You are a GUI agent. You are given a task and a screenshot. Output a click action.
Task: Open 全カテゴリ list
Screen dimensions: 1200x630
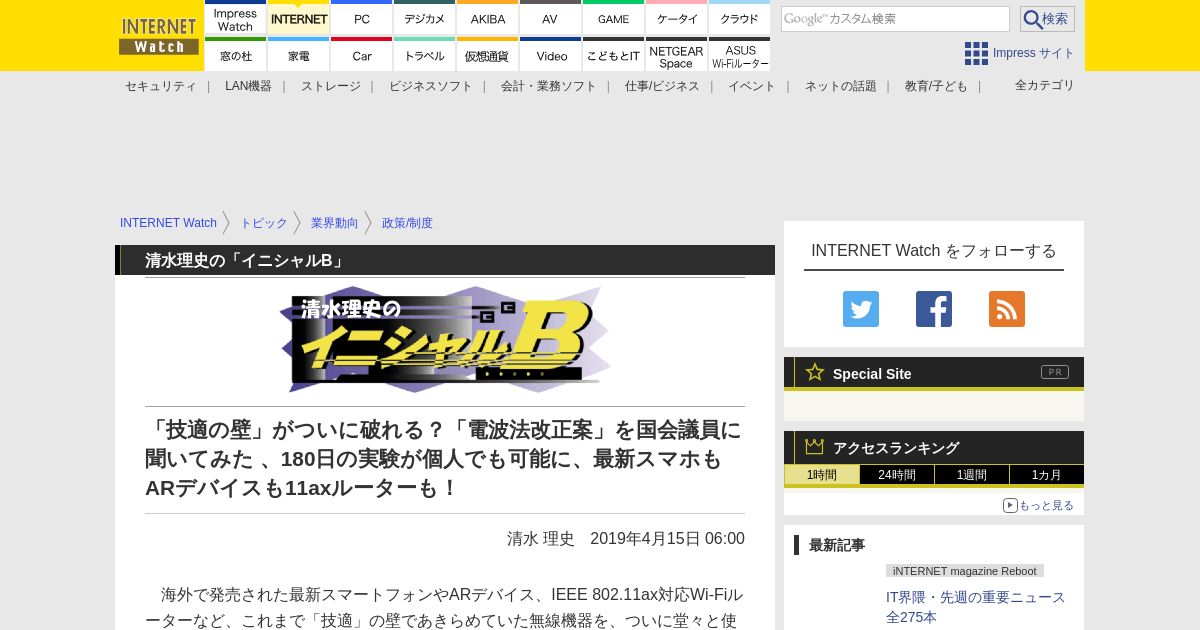1045,85
